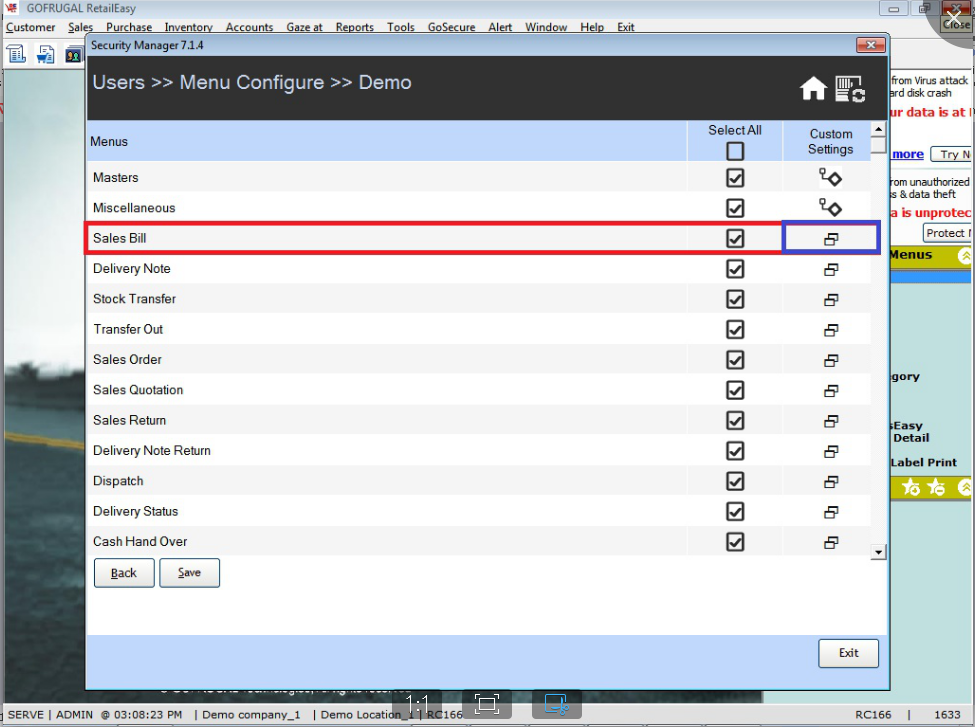Open custom settings for Transfer Out
The width and height of the screenshot is (975, 727).
click(831, 330)
